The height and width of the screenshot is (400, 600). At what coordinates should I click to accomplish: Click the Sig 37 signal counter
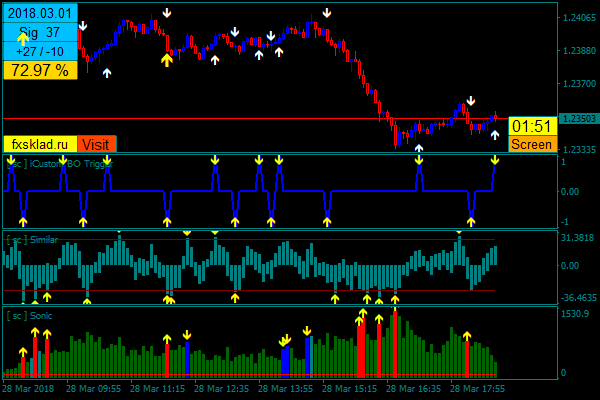pyautogui.click(x=40, y=33)
